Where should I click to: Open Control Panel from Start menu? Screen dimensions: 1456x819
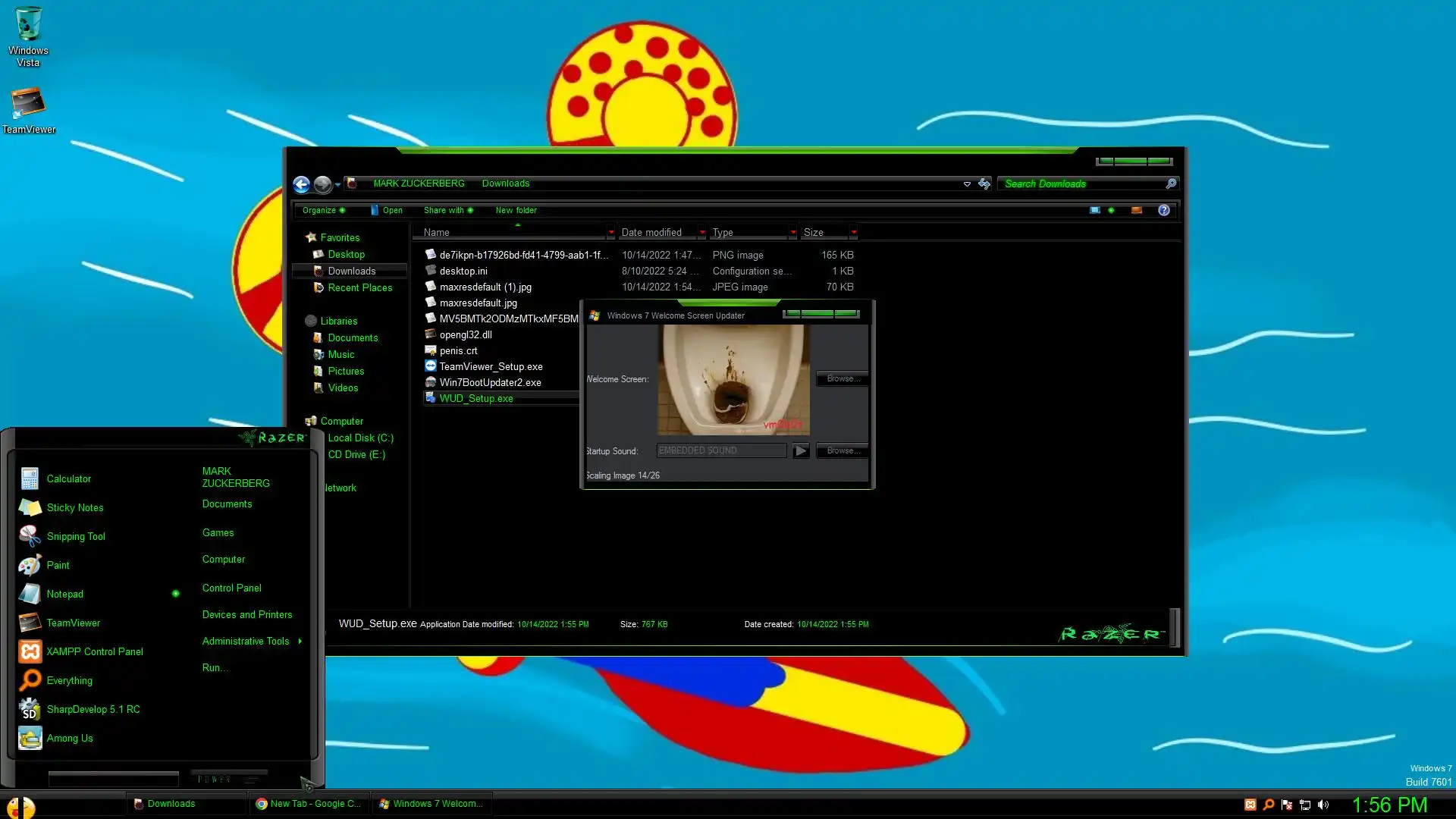tap(231, 588)
